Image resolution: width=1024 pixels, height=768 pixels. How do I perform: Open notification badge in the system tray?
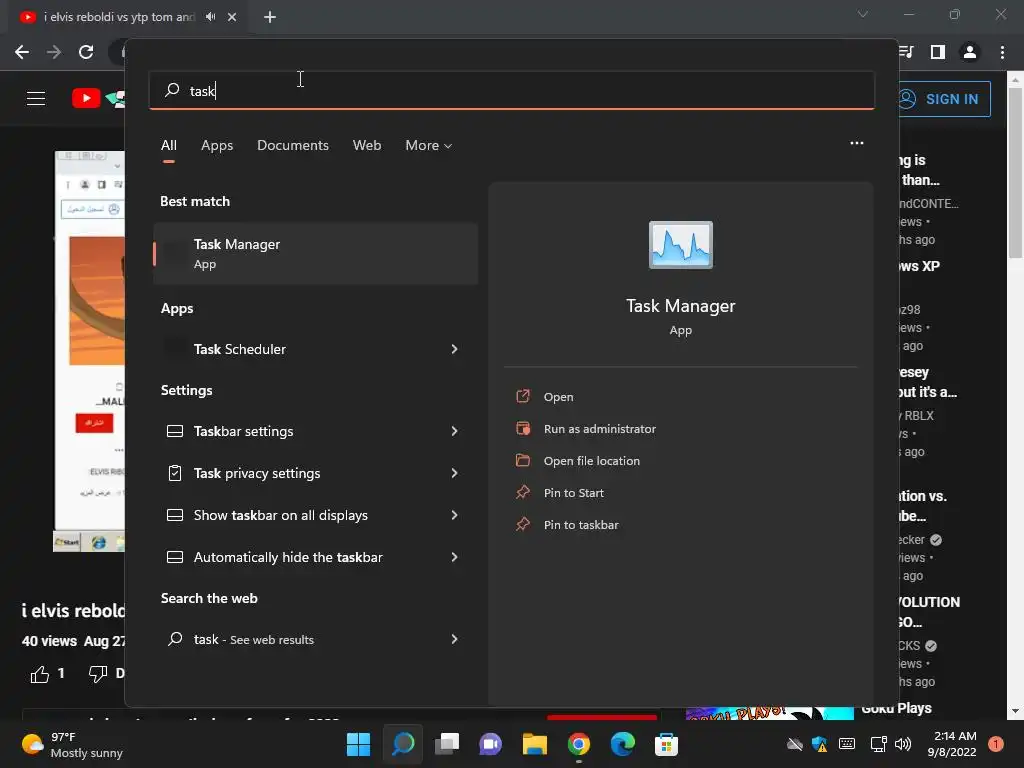(996, 744)
